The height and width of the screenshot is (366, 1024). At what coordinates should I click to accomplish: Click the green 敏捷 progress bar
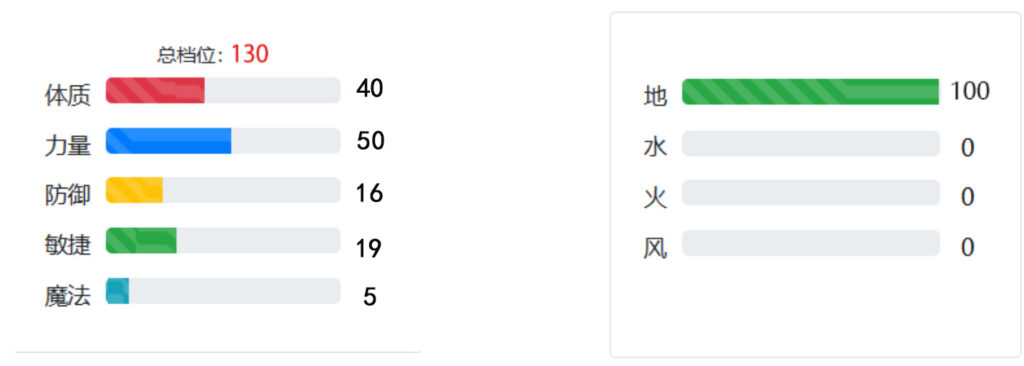(223, 241)
